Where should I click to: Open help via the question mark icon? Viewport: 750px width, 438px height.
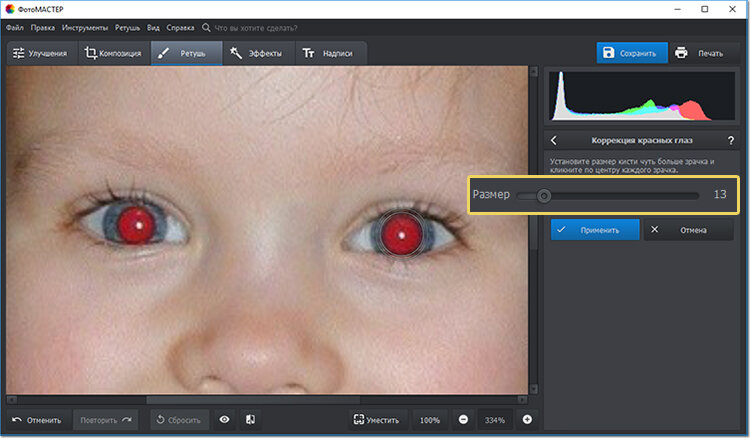[730, 140]
